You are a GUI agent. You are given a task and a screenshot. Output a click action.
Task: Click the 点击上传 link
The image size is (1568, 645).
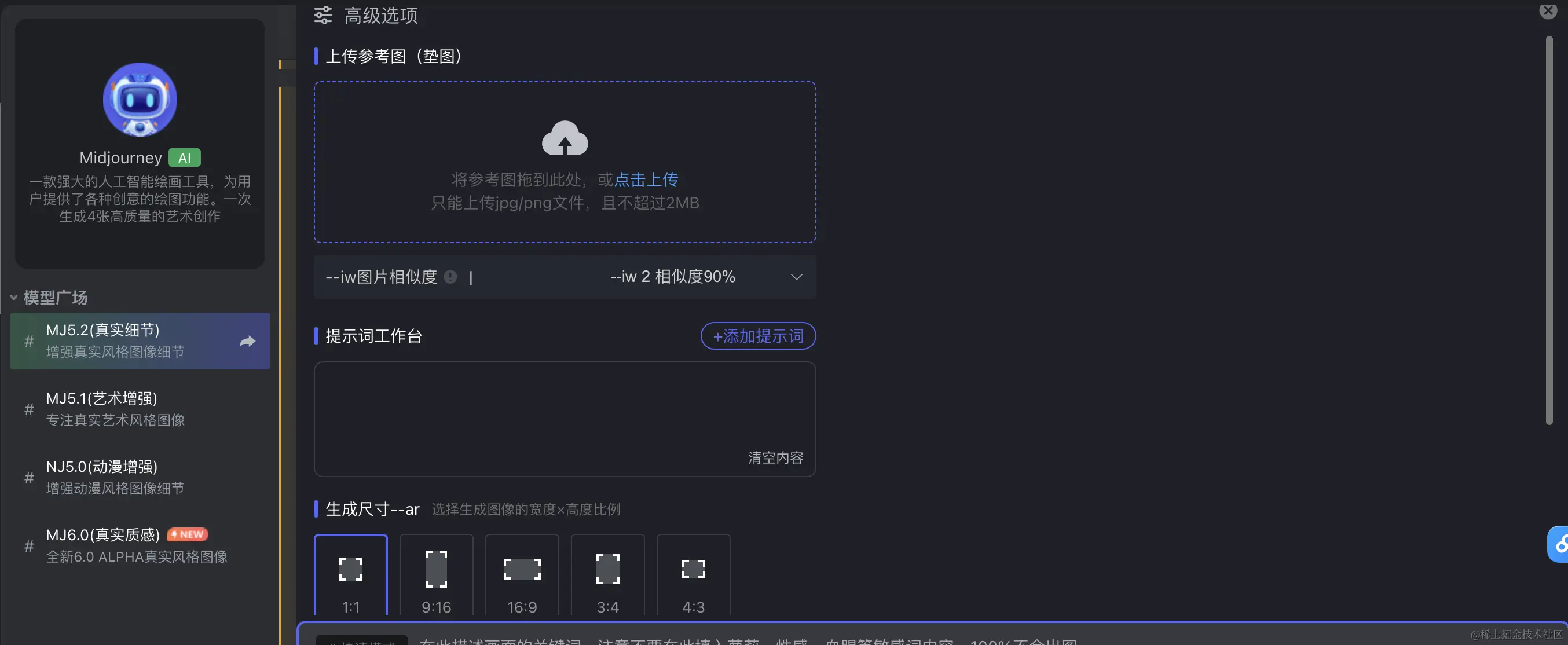(645, 179)
